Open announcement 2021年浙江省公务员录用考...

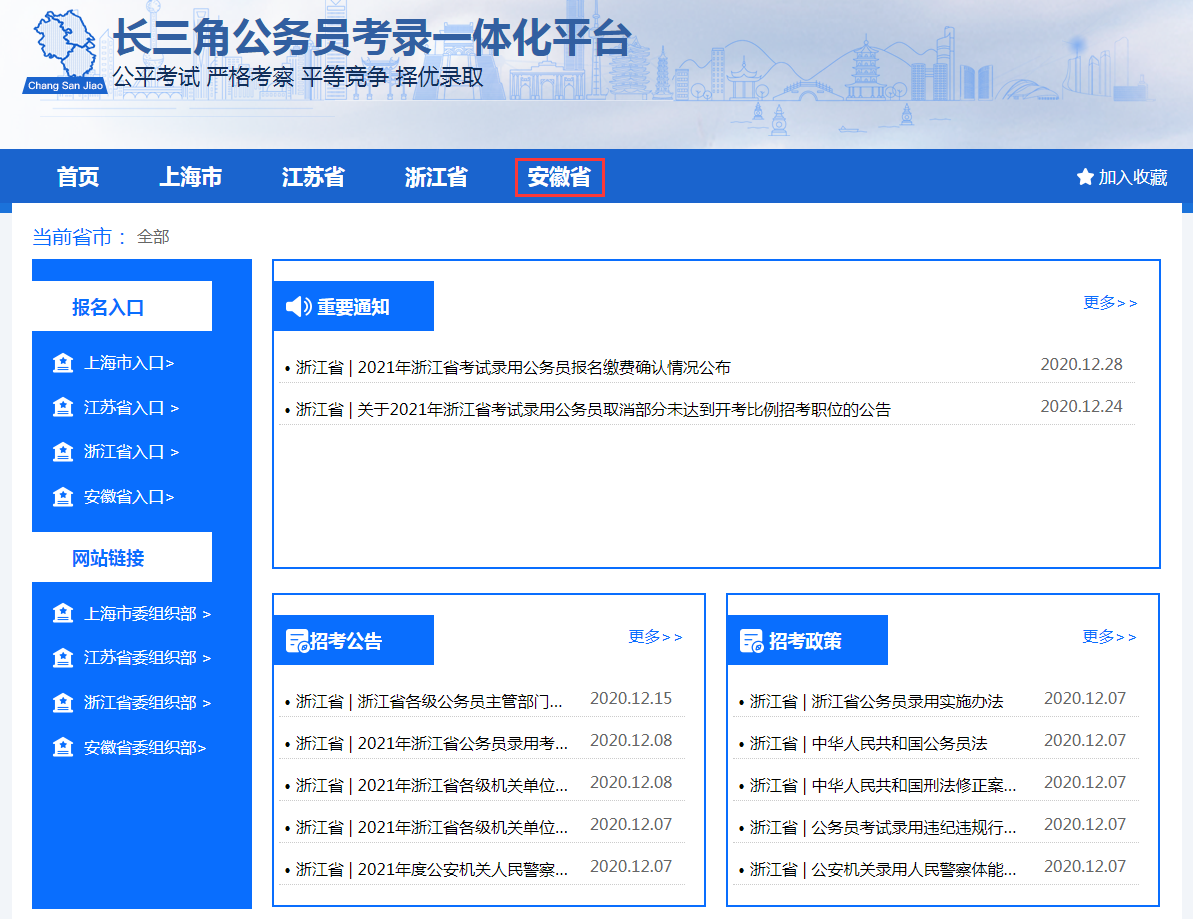point(431,743)
